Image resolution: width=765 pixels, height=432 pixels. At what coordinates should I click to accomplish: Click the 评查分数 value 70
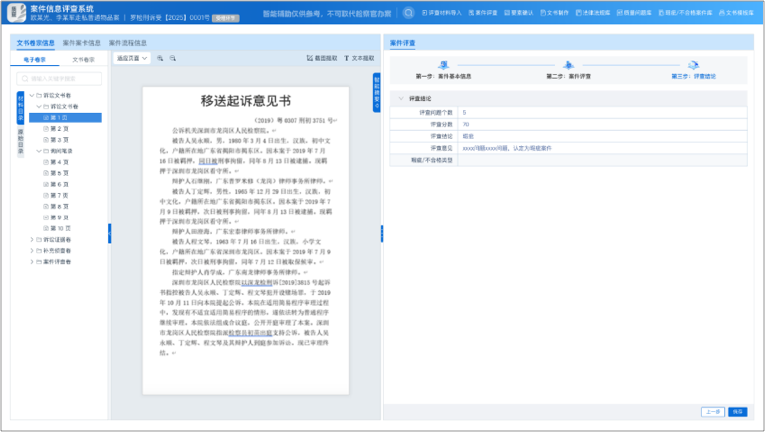465,124
